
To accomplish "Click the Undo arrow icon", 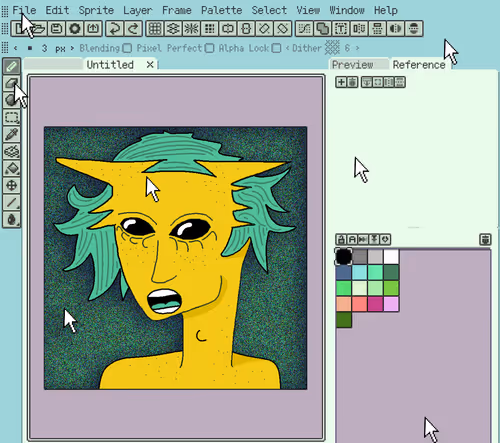I will point(115,28).
